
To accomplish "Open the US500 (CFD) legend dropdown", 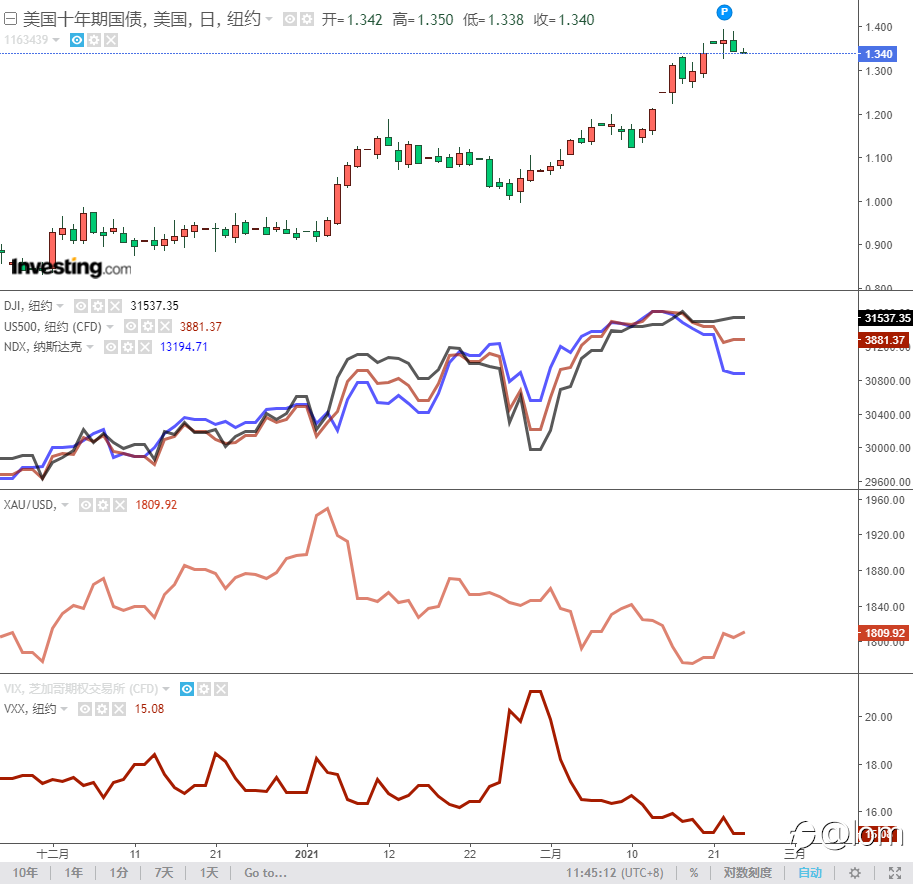I will click(x=111, y=326).
